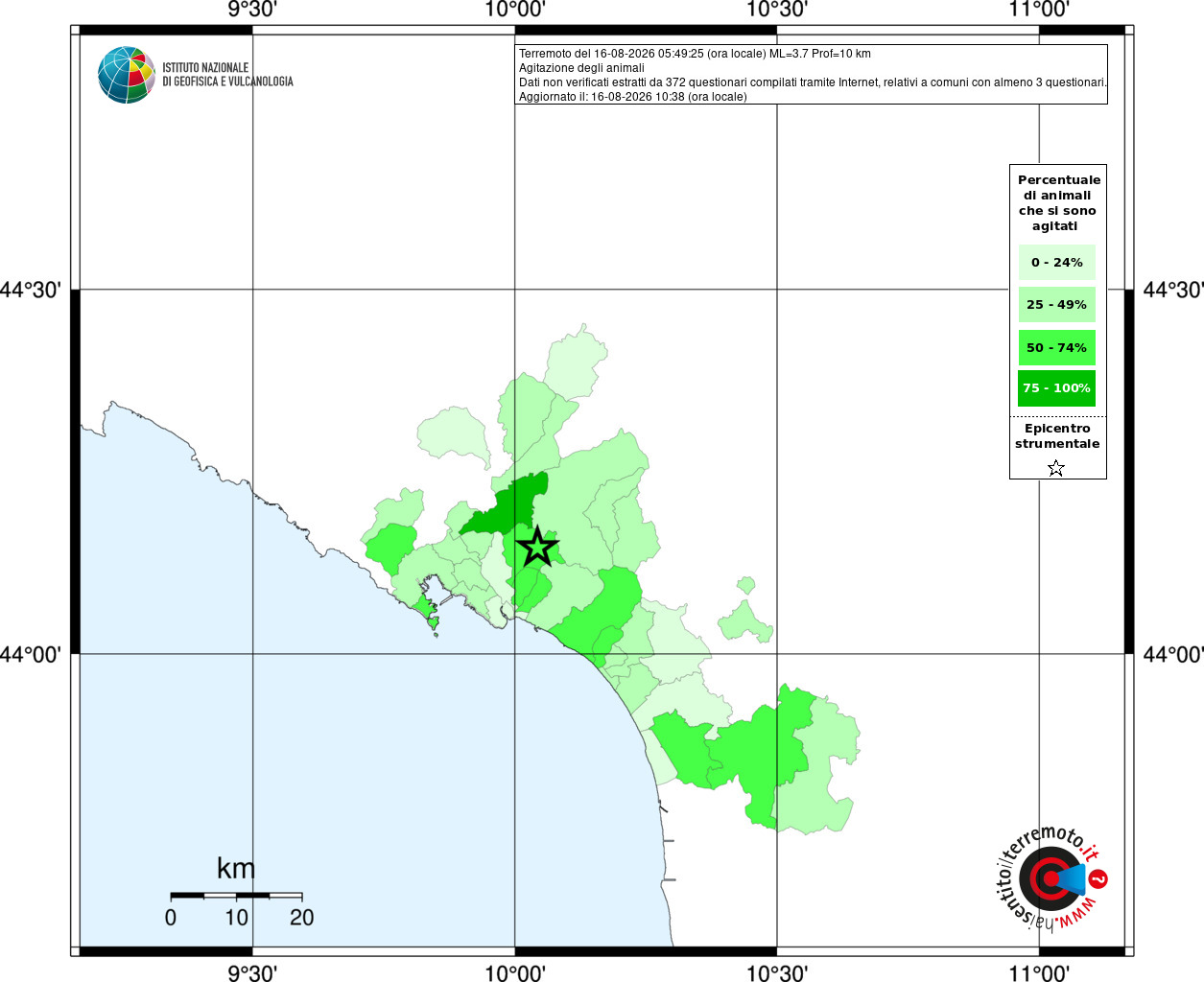The width and height of the screenshot is (1204, 982).
Task: Click the right axis label 44°00'
Action: (1173, 654)
